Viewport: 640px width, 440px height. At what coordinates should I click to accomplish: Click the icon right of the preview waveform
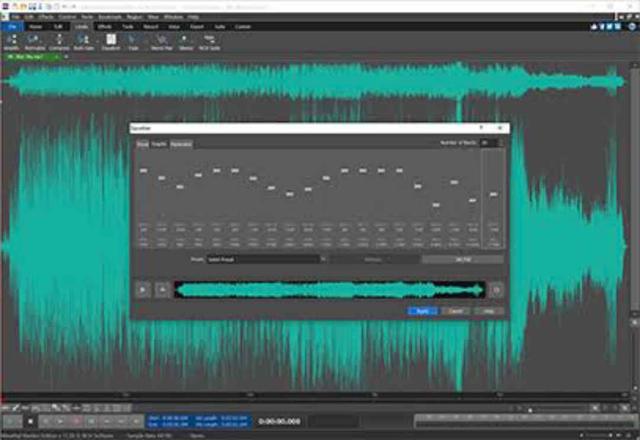coord(496,290)
